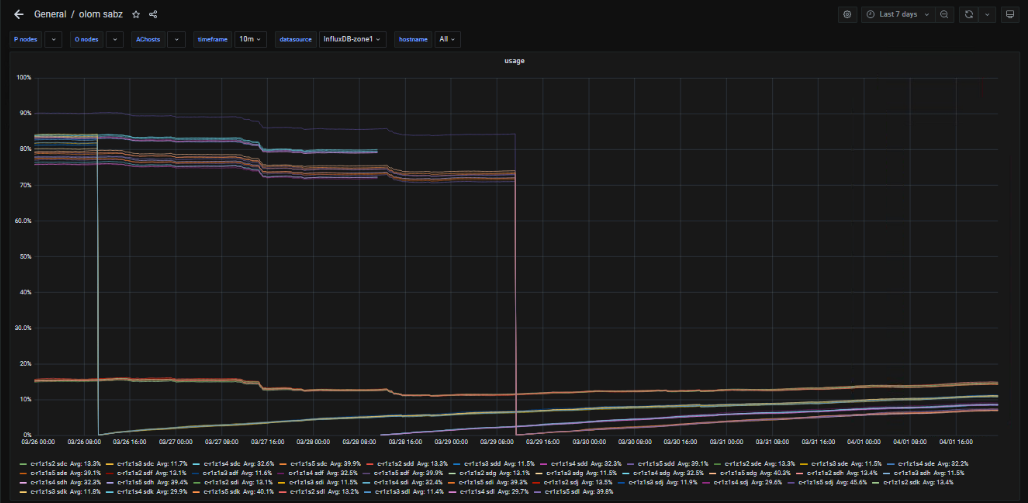This screenshot has width=1028, height=503.
Task: Expand the P nodes variable dropdown
Action: tap(53, 39)
